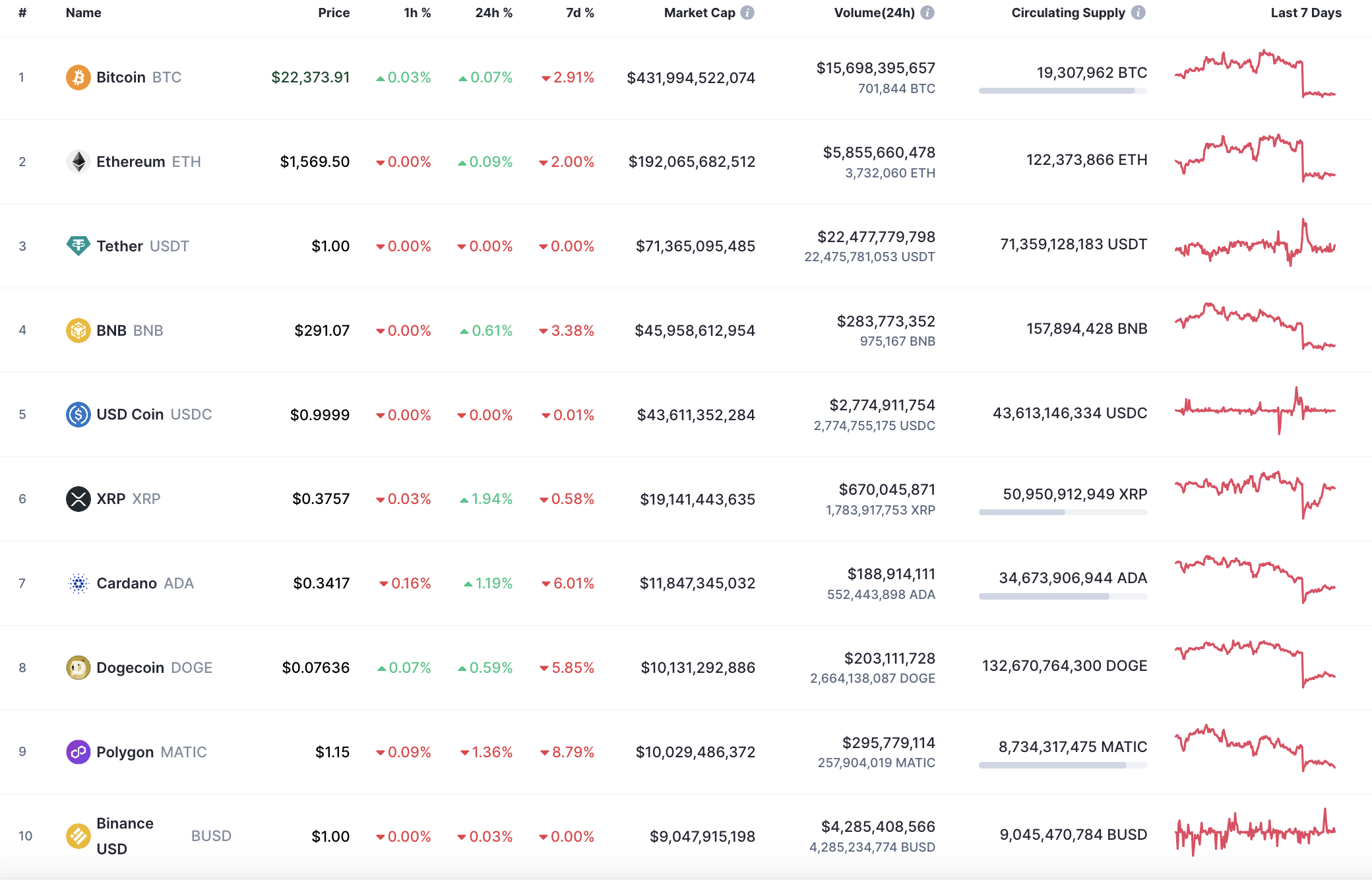Click the Ethereum ETH coin logo
Image resolution: width=1372 pixels, height=880 pixels.
(78, 162)
